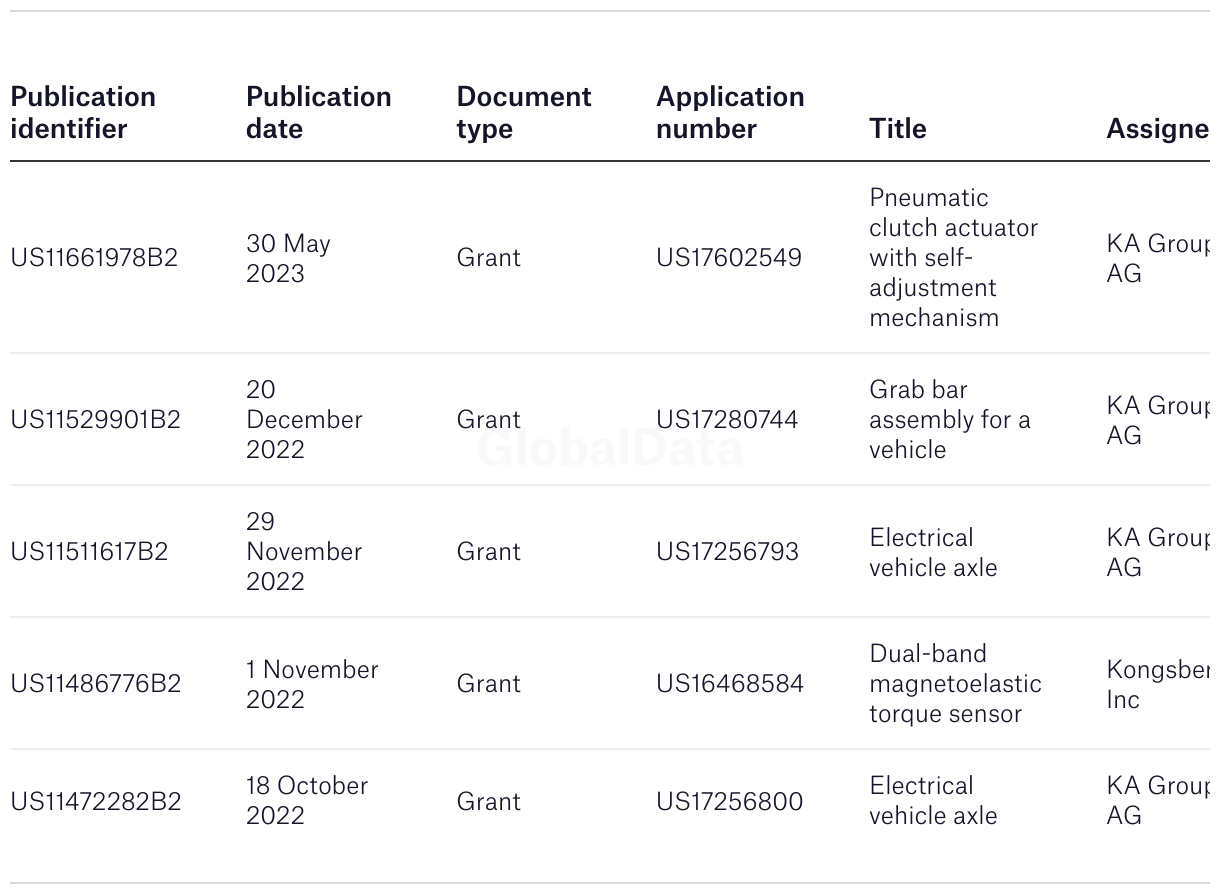Image resolution: width=1220 pixels, height=894 pixels.
Task: Select application number US17280744
Action: [x=727, y=419]
